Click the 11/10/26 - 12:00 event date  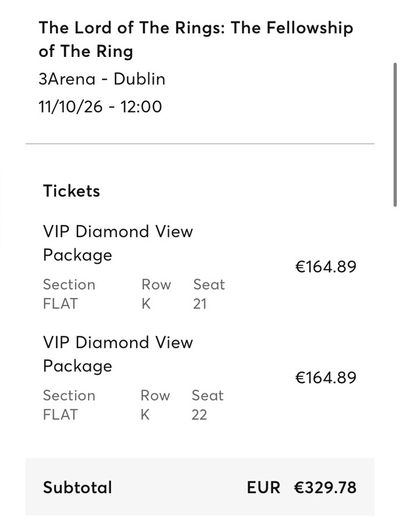tap(100, 106)
